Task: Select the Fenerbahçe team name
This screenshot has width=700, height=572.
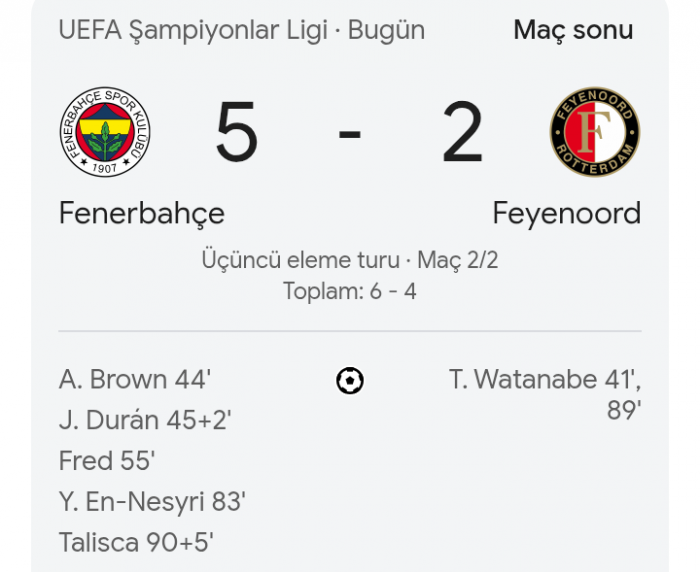Action: coord(142,213)
